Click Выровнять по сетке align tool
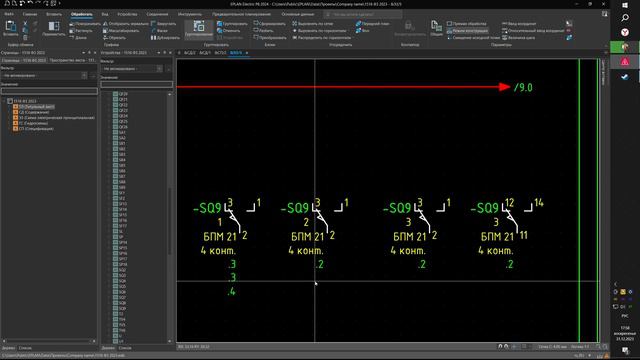 click(x=313, y=24)
